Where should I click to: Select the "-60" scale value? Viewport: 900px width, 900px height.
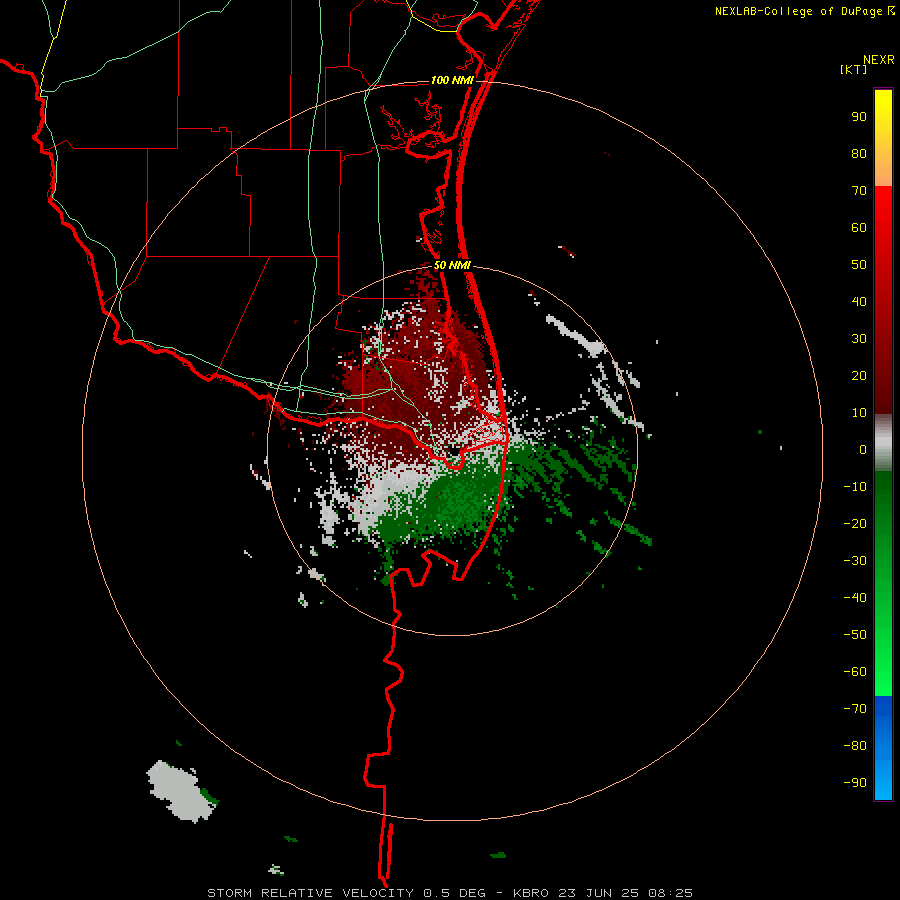855,672
